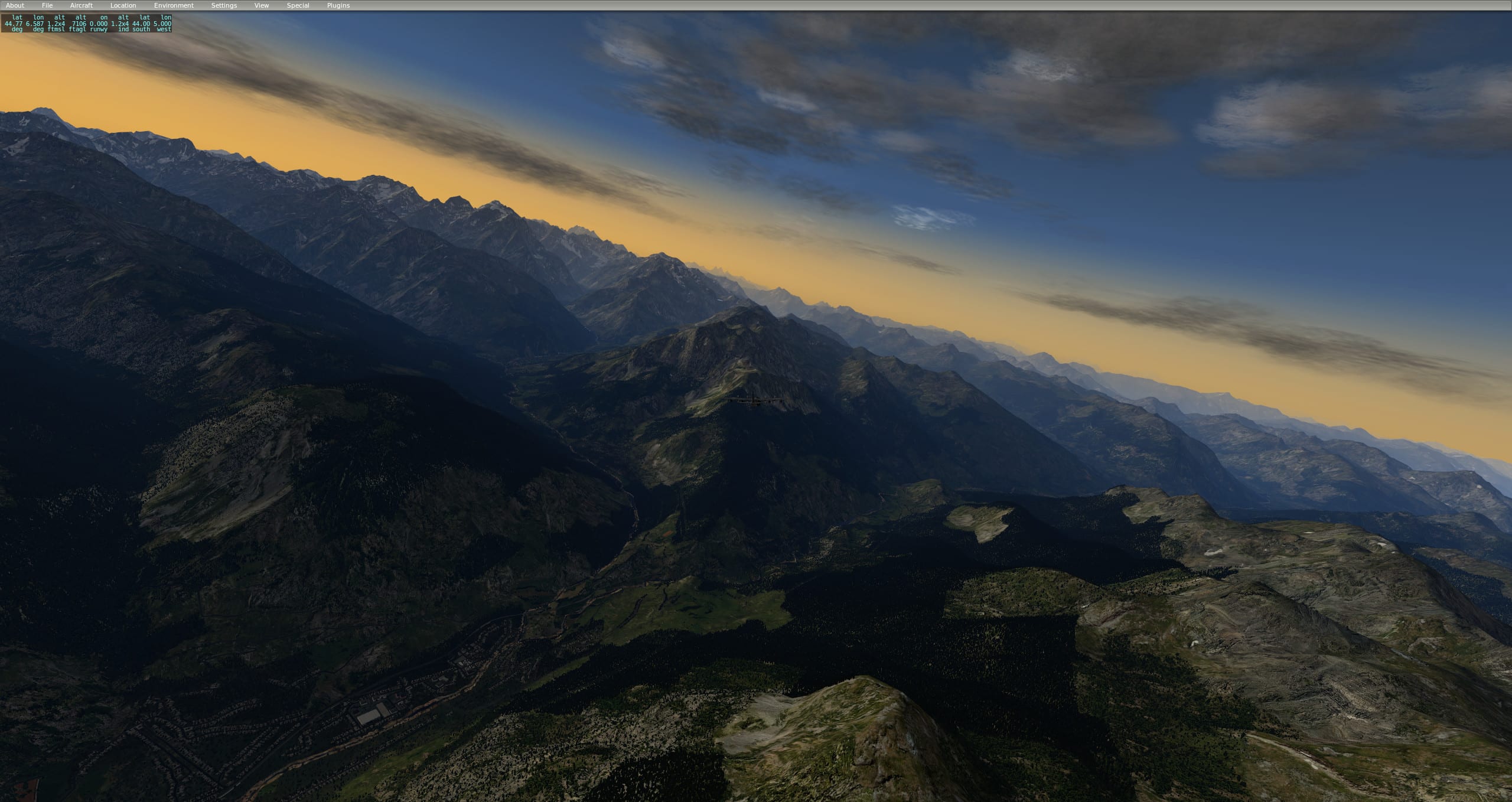Open the Plugins menu
The width and height of the screenshot is (1512, 802).
point(338,5)
